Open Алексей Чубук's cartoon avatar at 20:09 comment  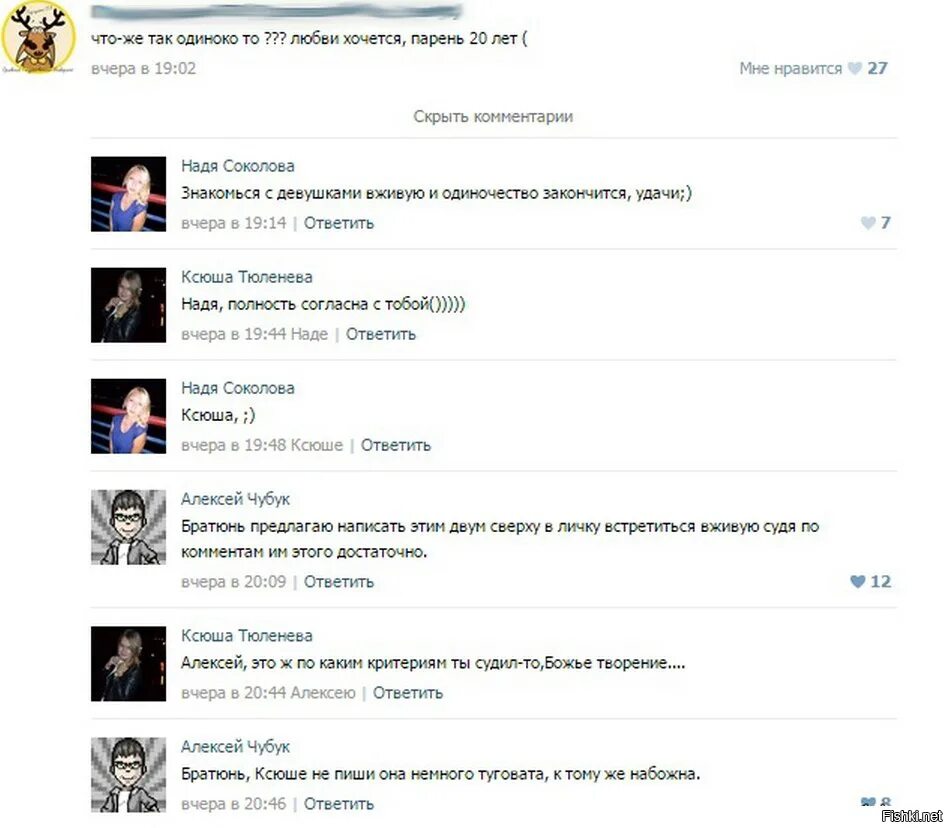(128, 527)
